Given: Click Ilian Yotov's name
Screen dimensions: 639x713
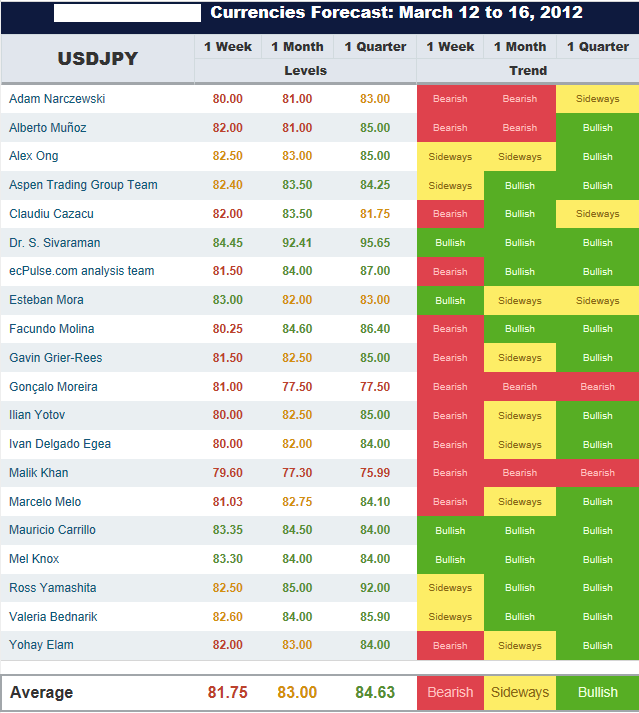Looking at the screenshot, I should click(37, 415).
